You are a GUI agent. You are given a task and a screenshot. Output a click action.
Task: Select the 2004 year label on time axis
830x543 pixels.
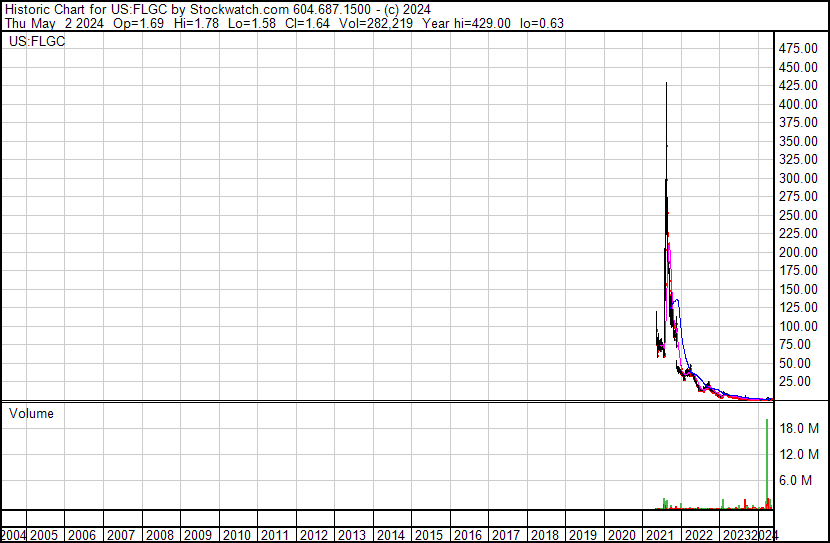click(14, 535)
